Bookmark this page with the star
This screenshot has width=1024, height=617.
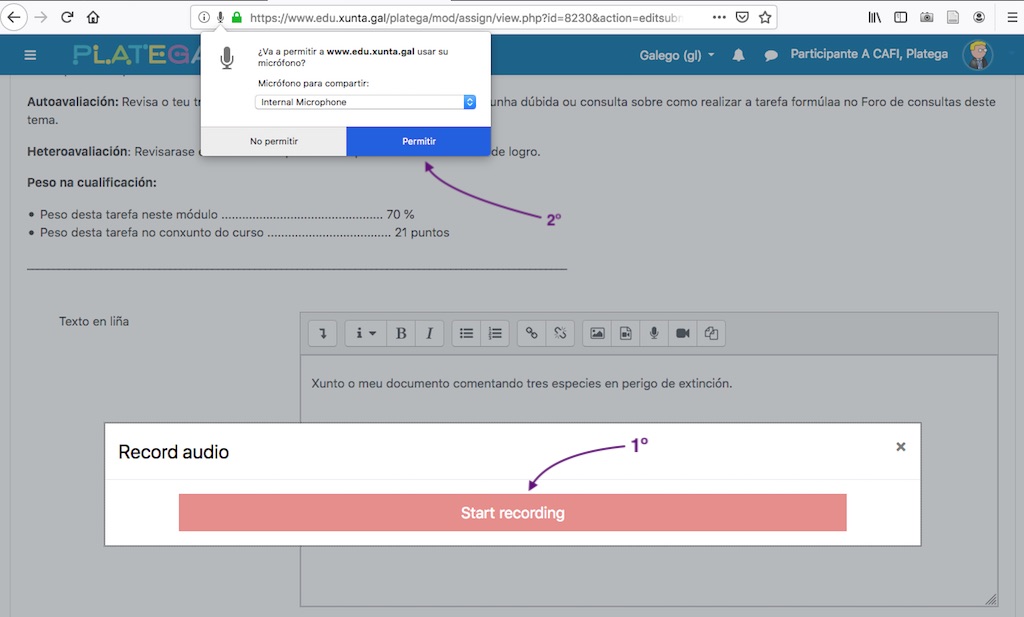pos(765,17)
